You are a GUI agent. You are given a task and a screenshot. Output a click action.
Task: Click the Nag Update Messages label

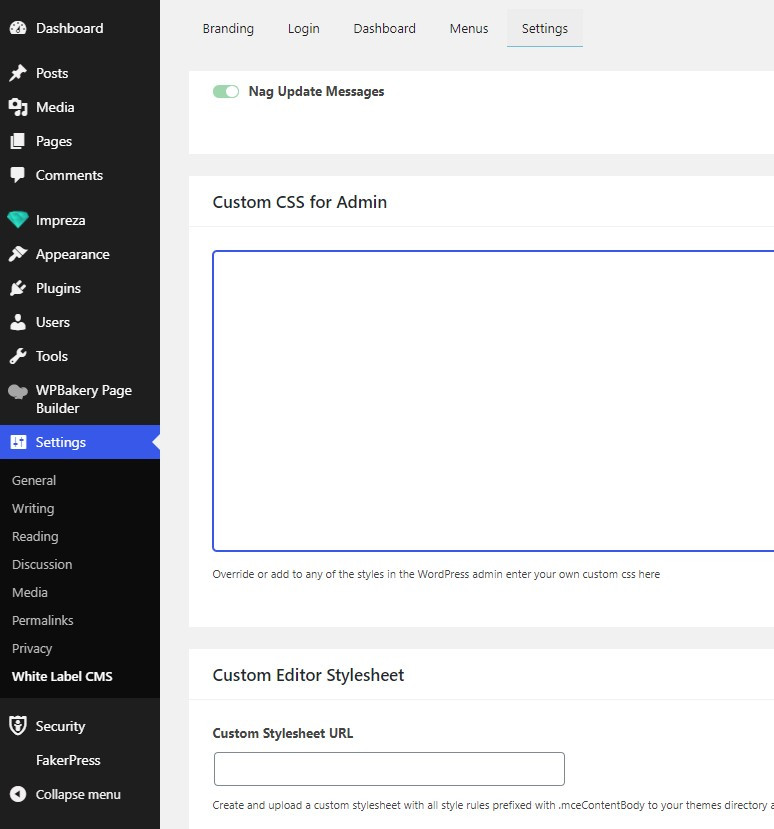coord(316,91)
